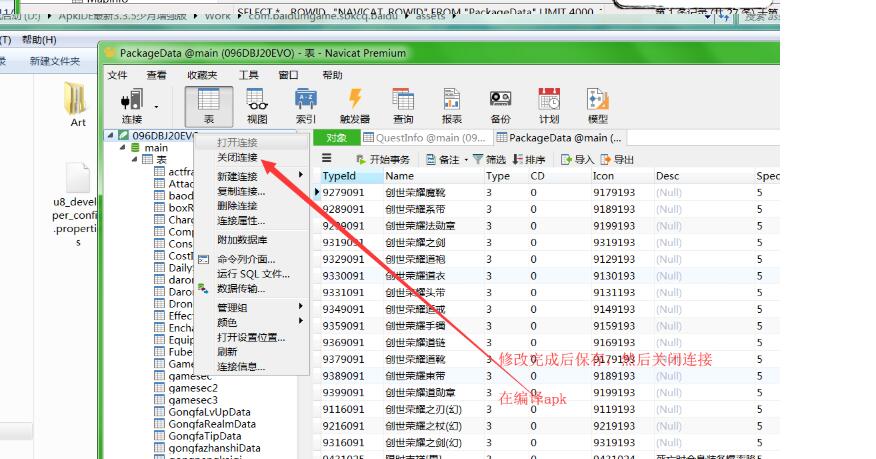
Task: Click the 开始事务 button
Action: click(x=382, y=159)
